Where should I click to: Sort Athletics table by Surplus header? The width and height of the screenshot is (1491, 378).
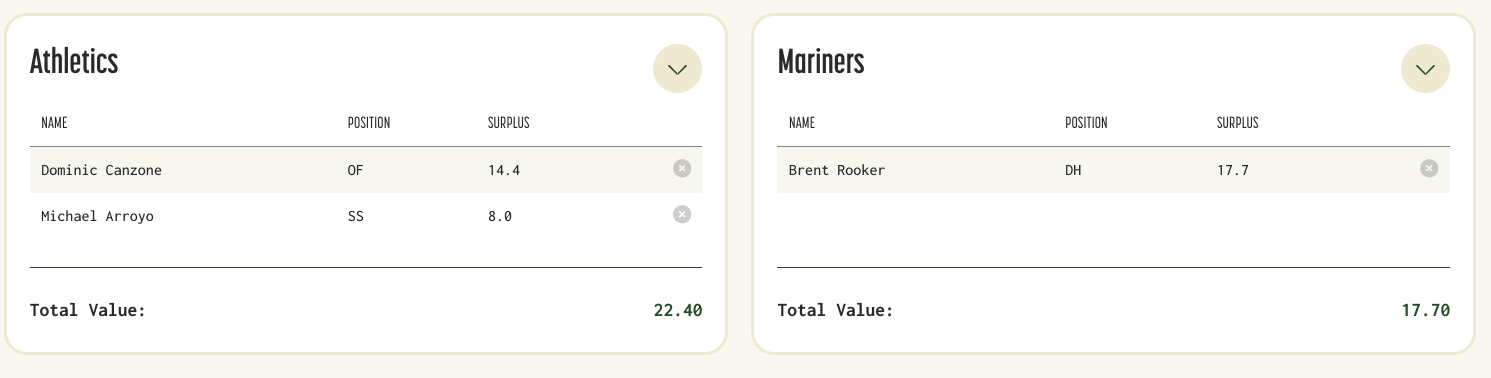pyautogui.click(x=508, y=123)
